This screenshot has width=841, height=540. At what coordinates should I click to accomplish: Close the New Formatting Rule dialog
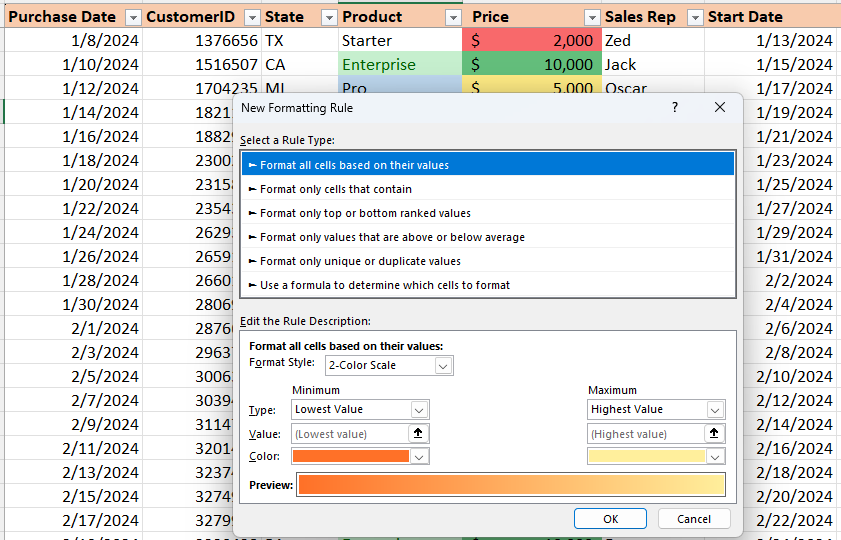[719, 108]
